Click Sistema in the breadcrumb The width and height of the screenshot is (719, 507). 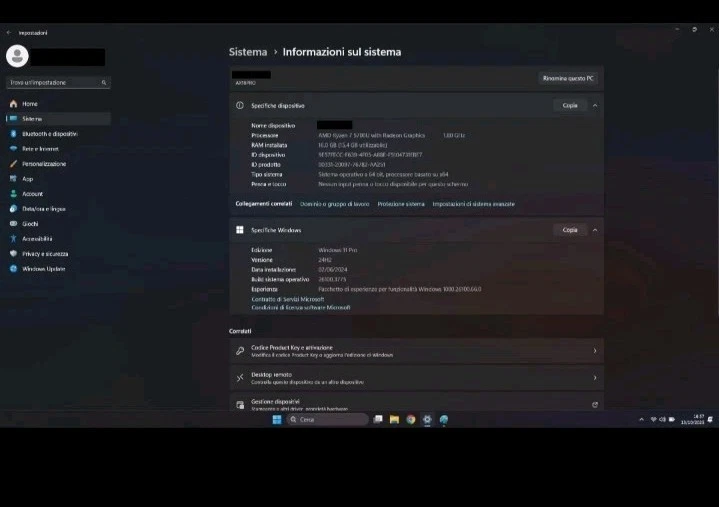point(248,52)
